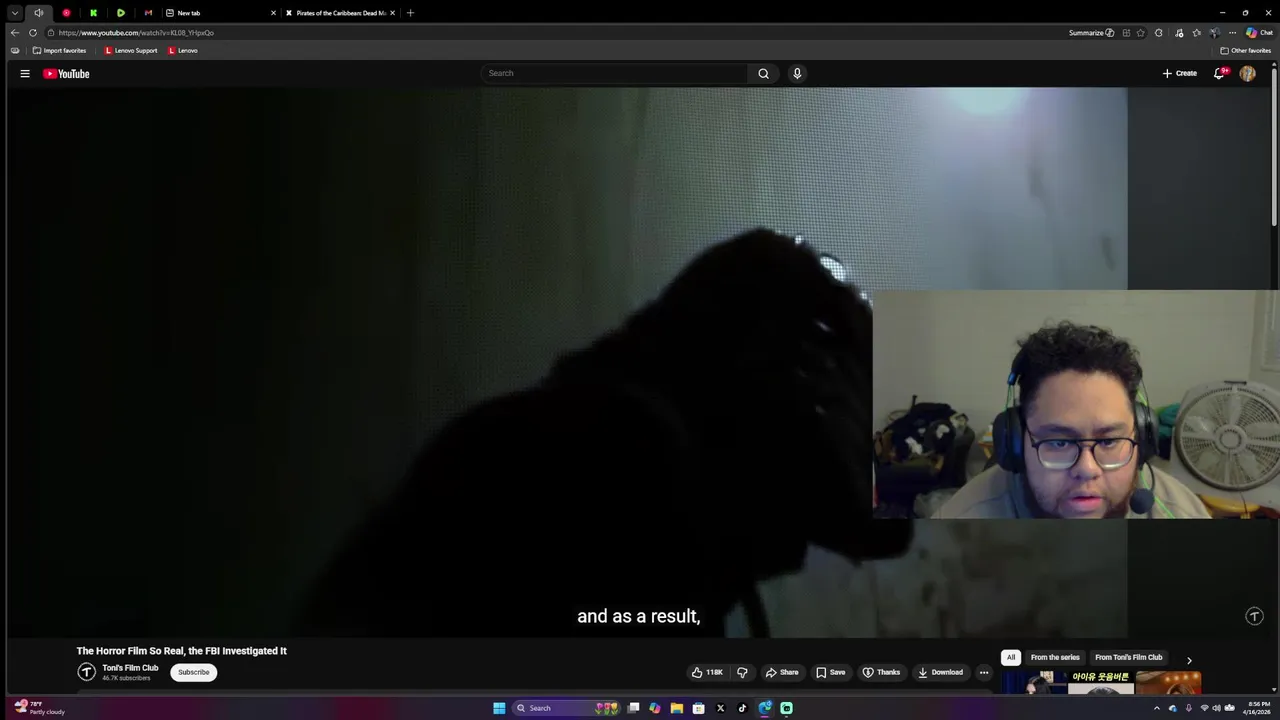Image resolution: width=1280 pixels, height=720 pixels.
Task: Switch to the New tab tab
Action: coord(220,13)
